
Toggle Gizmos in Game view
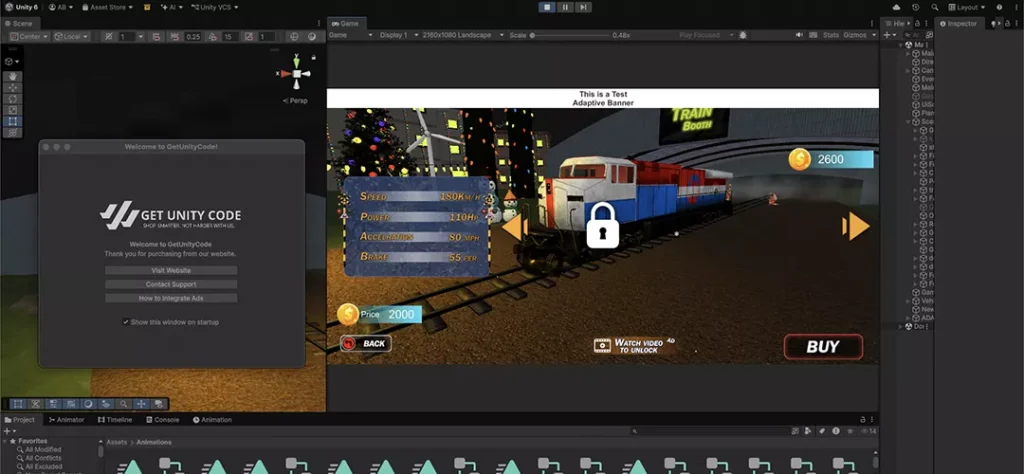click(854, 35)
